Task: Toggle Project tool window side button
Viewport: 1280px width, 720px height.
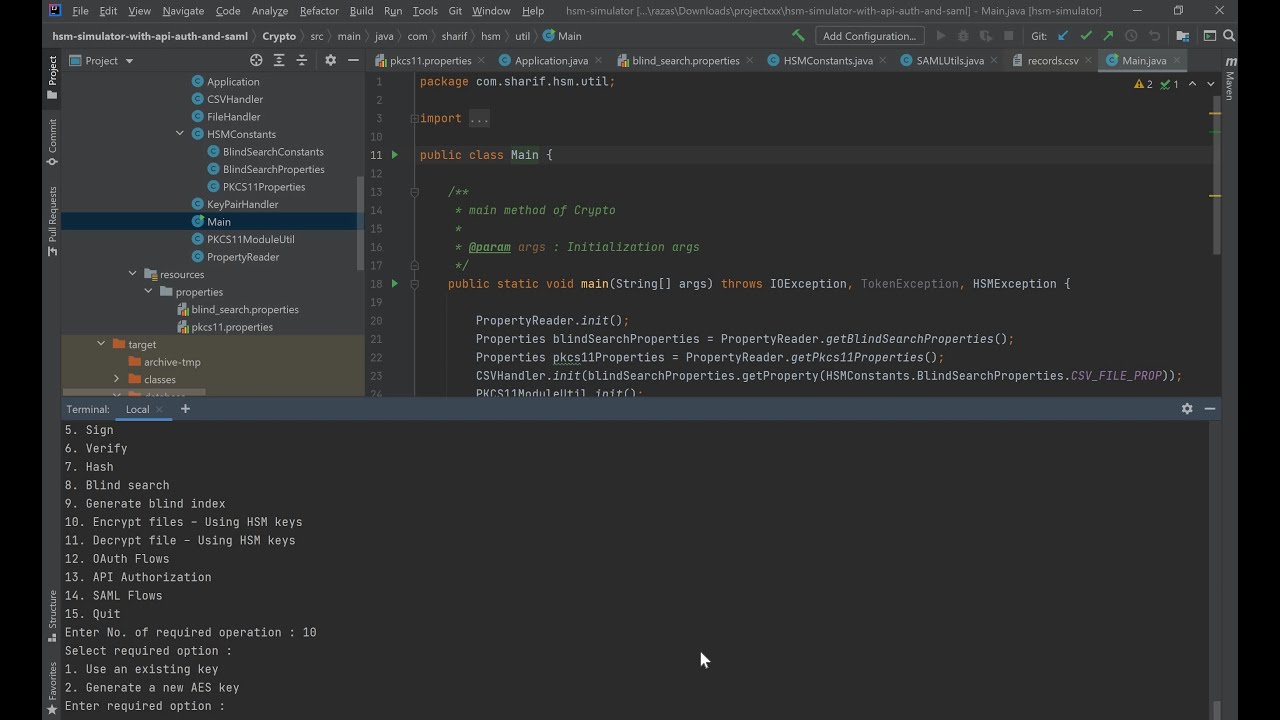Action: click(52, 77)
